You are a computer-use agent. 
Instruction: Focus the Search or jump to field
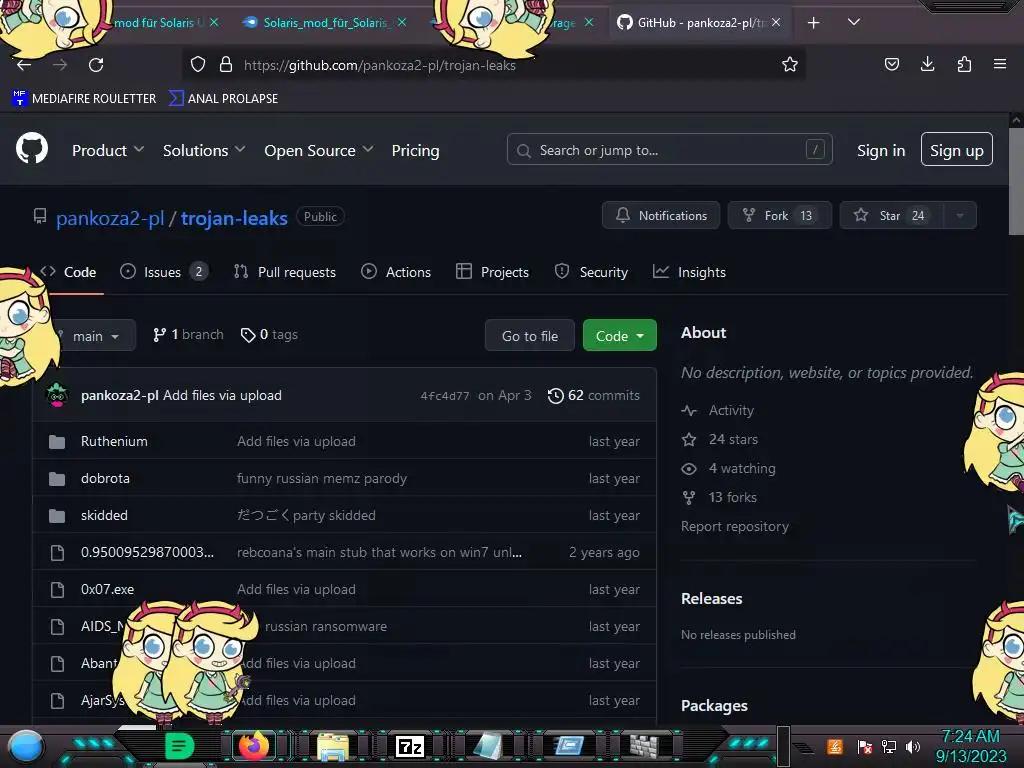point(669,150)
